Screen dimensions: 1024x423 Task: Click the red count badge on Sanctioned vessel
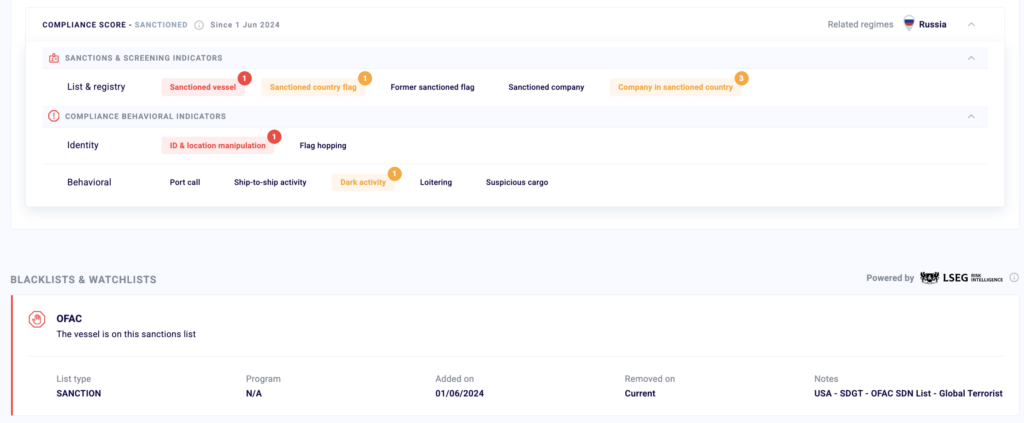[244, 78]
